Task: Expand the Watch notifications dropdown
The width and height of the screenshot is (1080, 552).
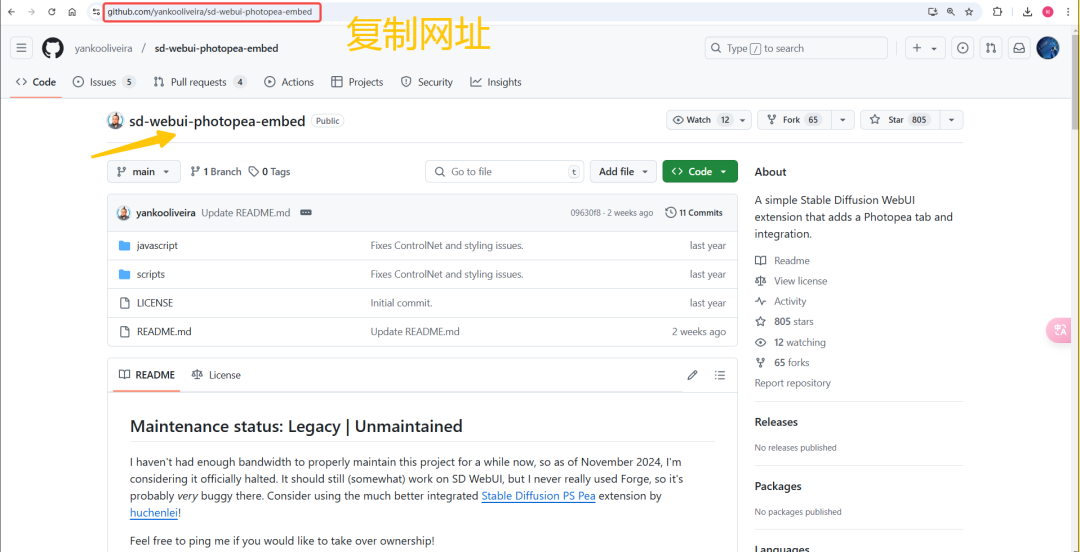Action: pos(709,120)
